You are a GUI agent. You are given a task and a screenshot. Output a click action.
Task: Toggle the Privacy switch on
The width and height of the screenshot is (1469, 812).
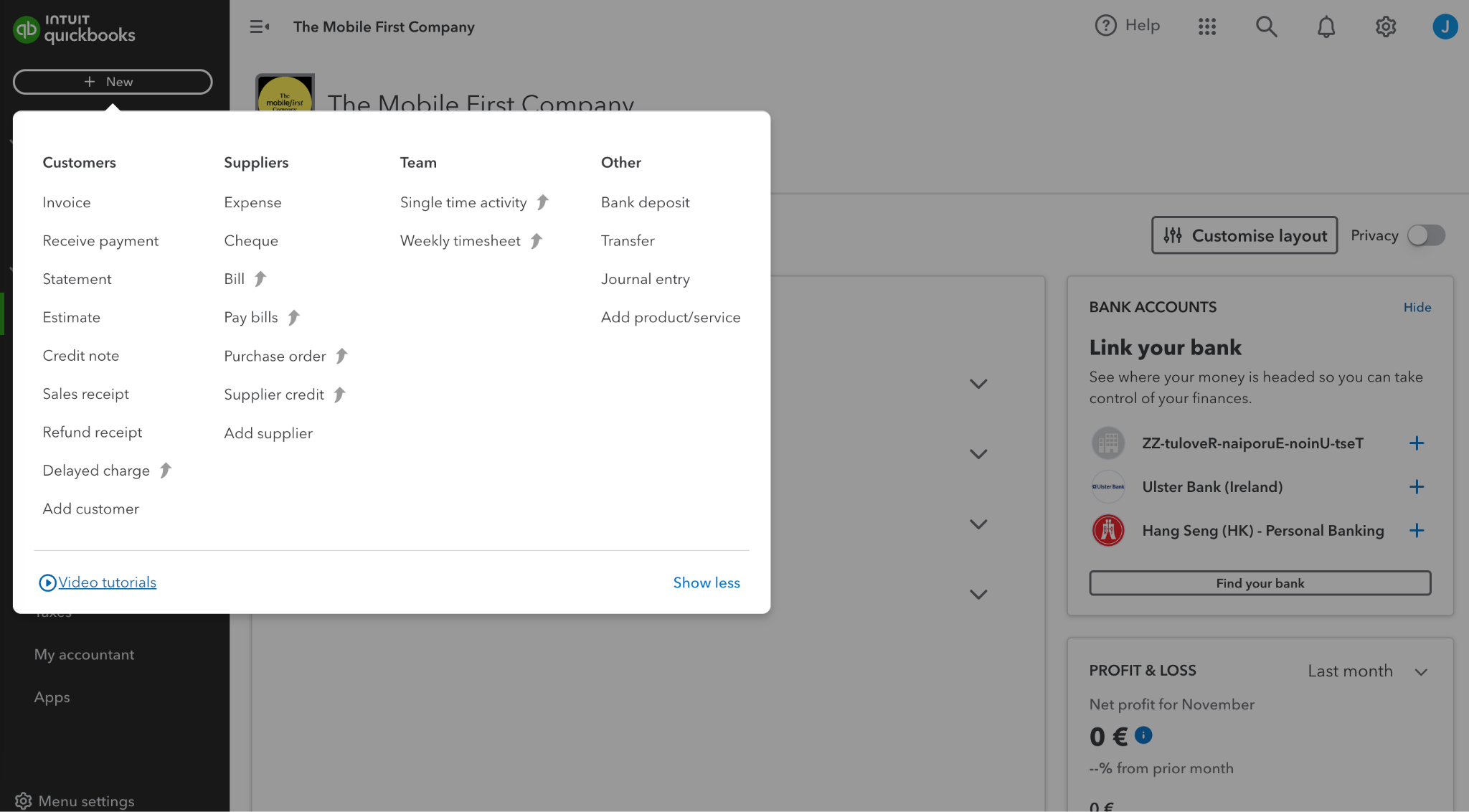coord(1425,233)
